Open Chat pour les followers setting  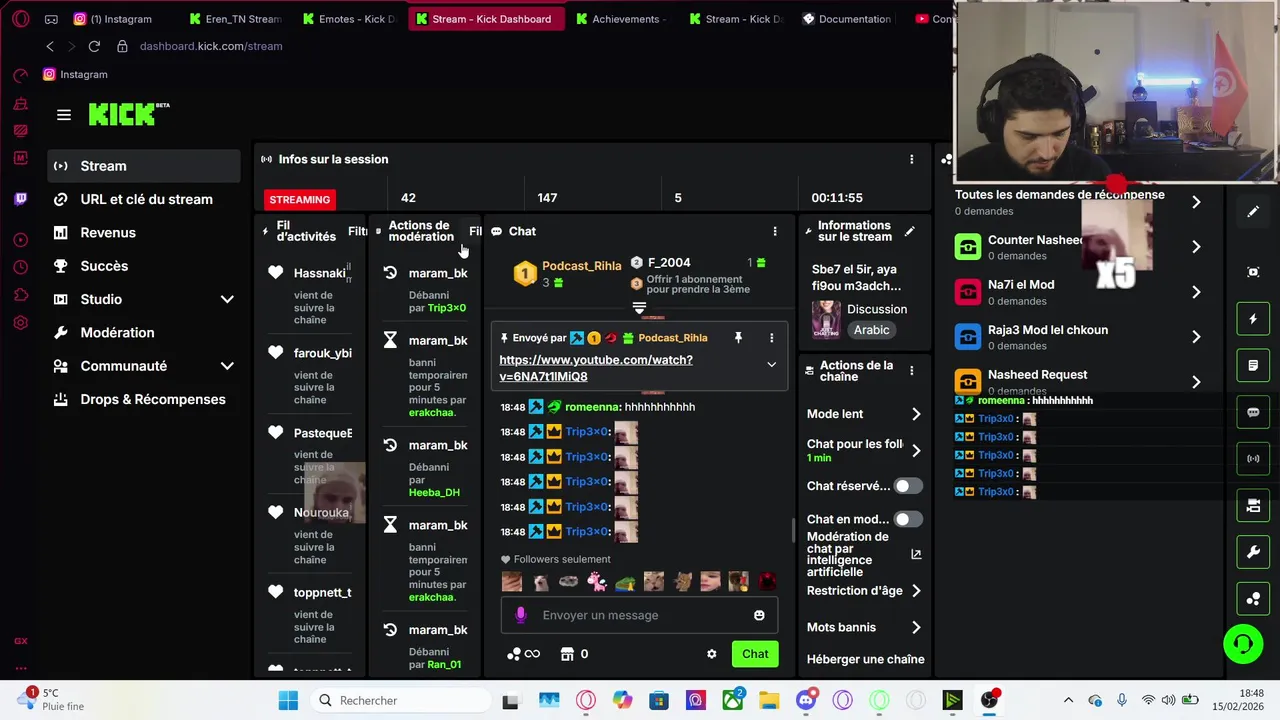865,450
